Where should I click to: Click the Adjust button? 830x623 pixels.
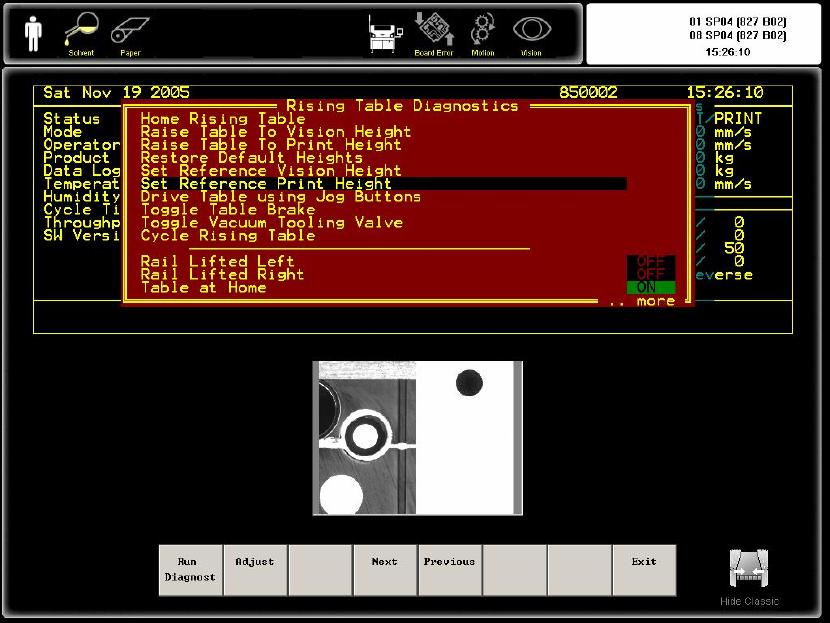[255, 570]
